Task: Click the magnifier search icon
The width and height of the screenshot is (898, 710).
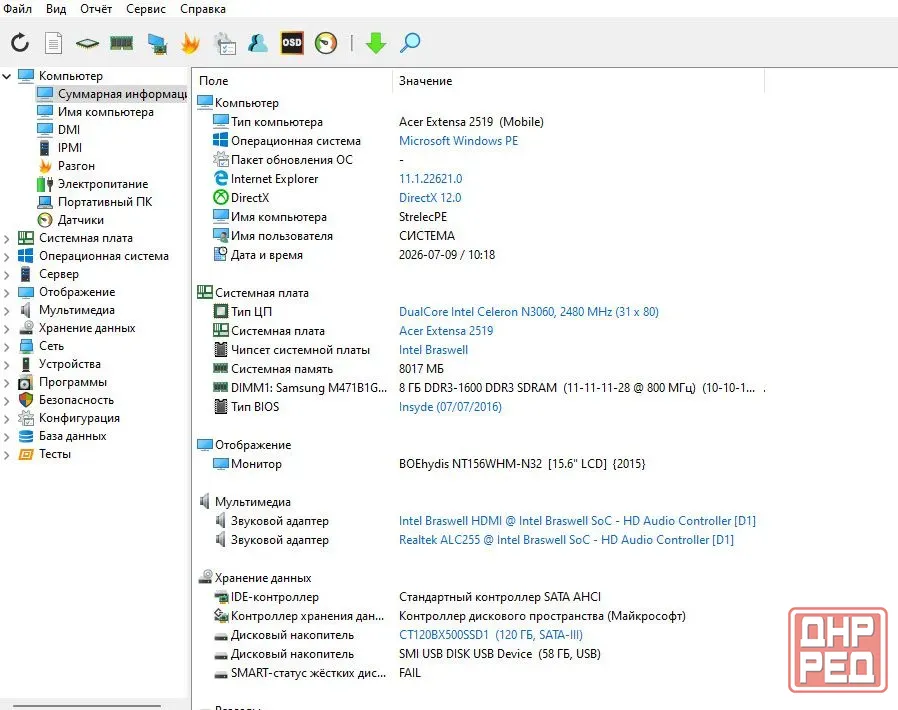Action: (x=410, y=43)
